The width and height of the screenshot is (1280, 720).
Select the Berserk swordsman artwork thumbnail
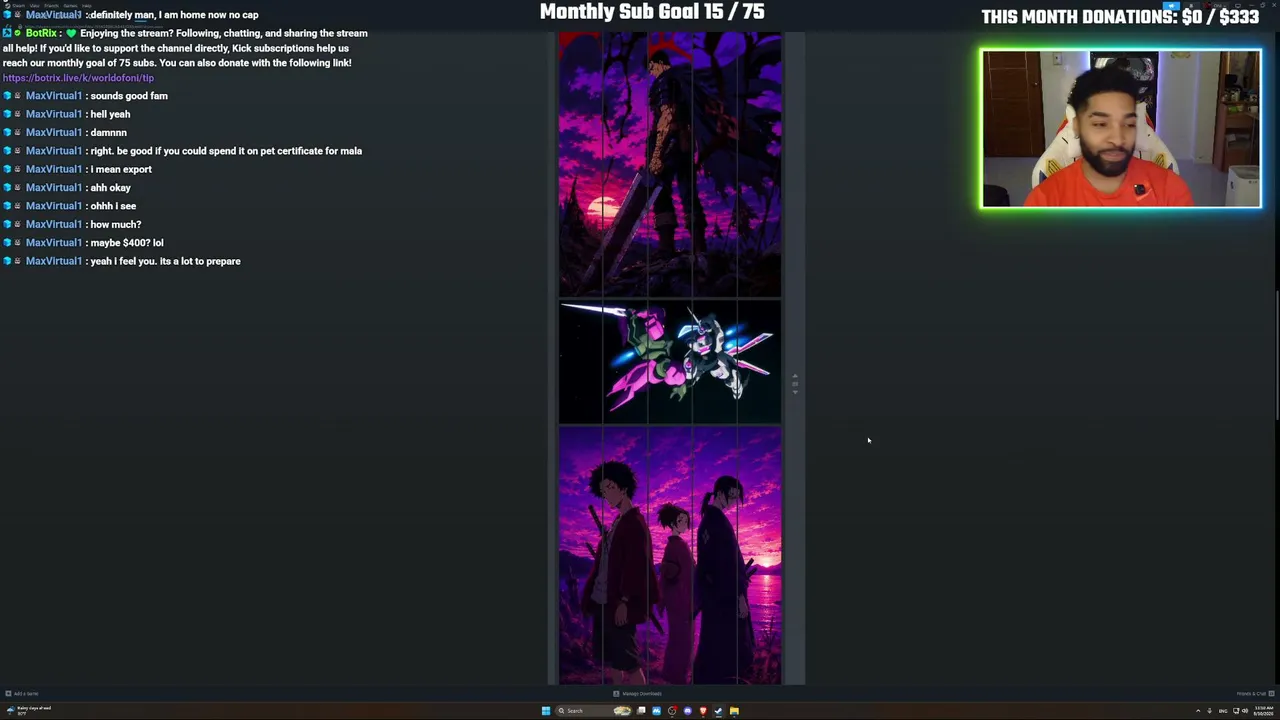(669, 164)
